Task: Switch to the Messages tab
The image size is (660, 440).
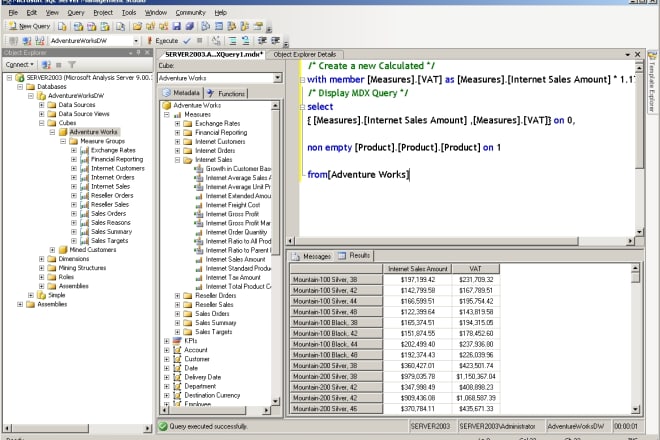Action: [311, 256]
